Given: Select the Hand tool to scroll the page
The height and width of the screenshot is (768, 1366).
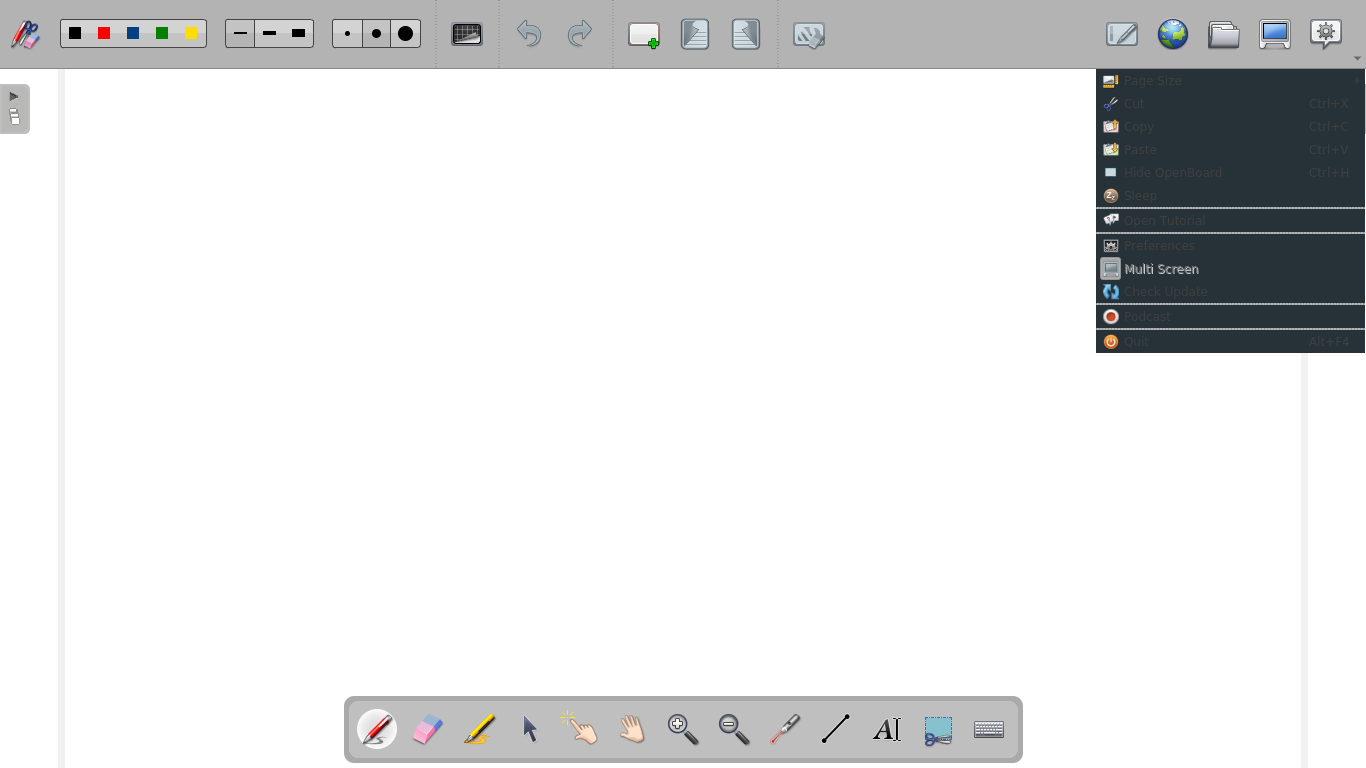Looking at the screenshot, I should tap(632, 729).
